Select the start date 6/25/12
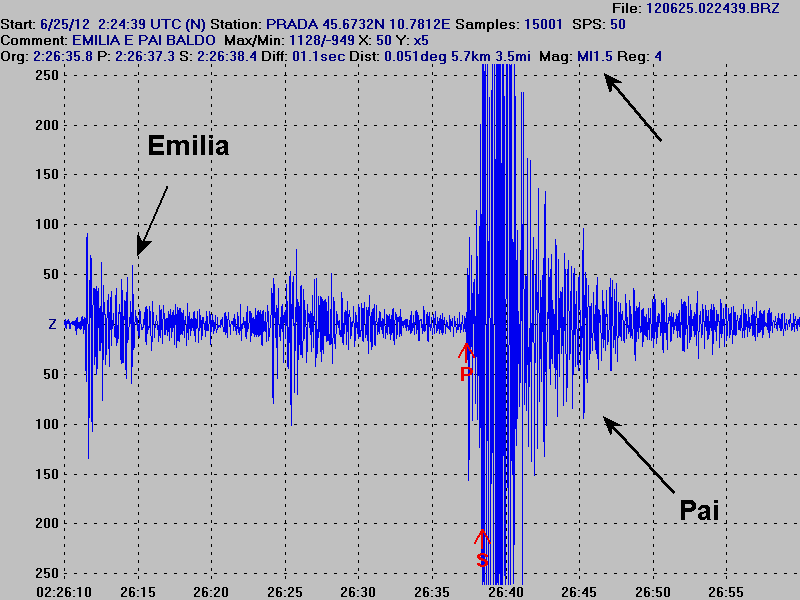Screen dimensions: 800x600 tap(65, 24)
